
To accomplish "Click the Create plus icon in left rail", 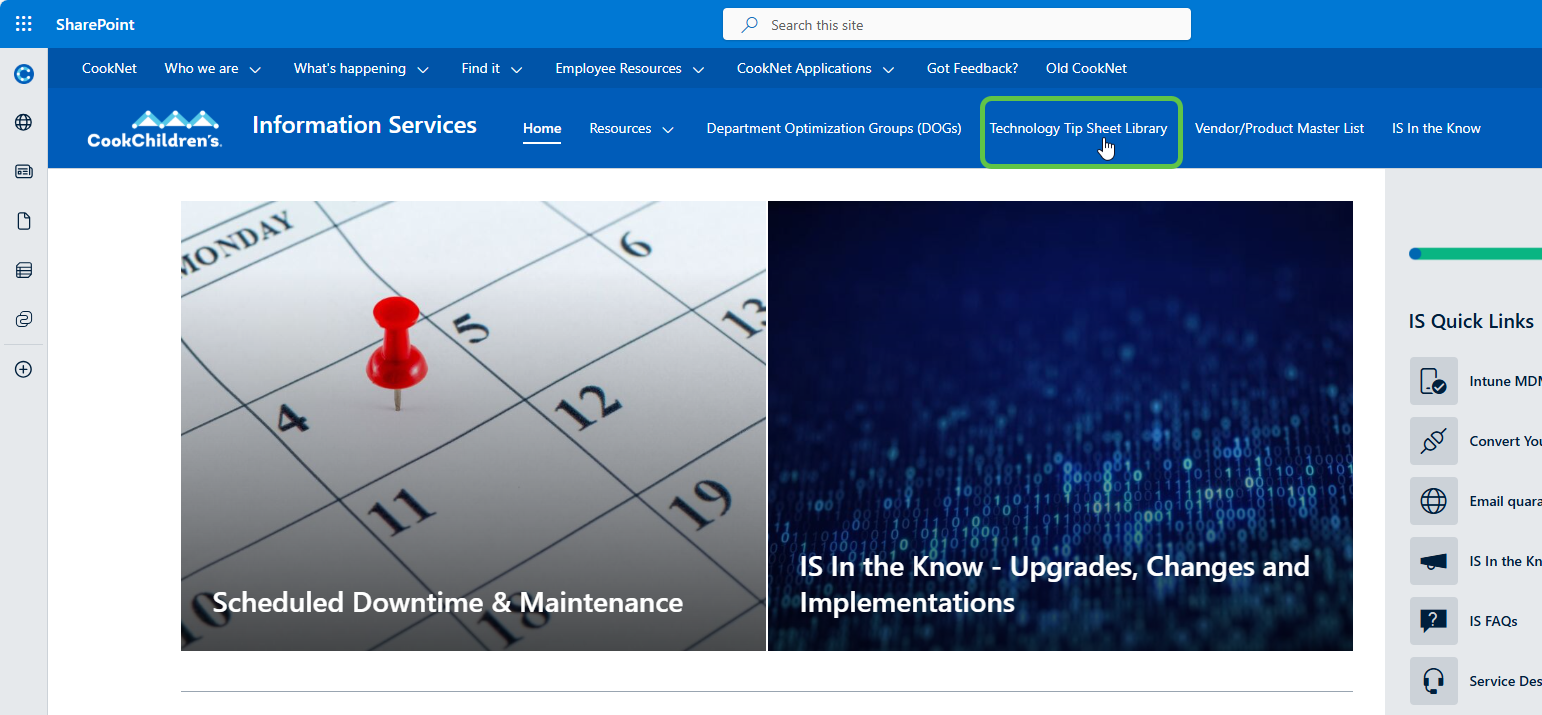I will pyautogui.click(x=24, y=369).
